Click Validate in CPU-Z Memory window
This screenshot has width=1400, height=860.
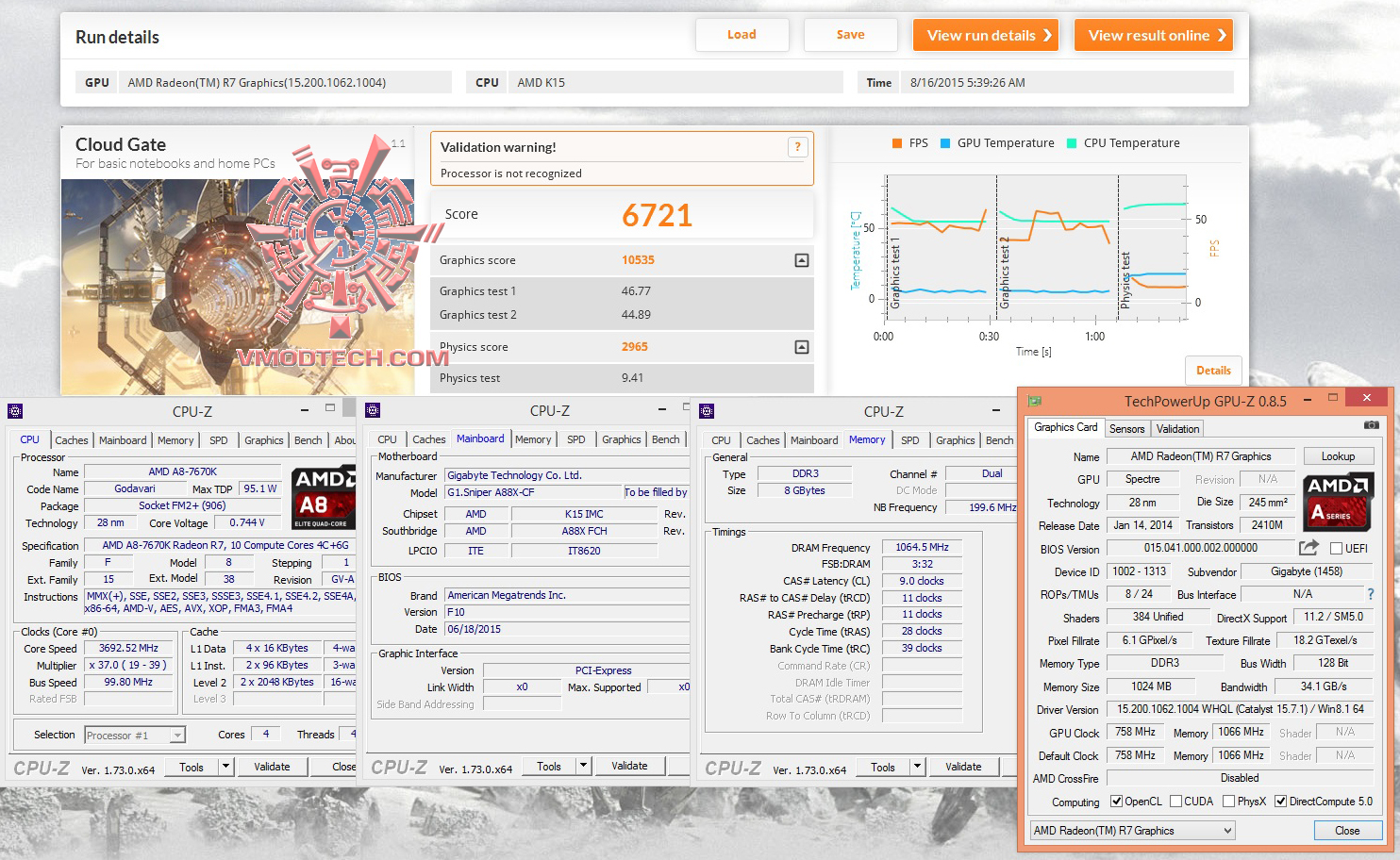963,767
